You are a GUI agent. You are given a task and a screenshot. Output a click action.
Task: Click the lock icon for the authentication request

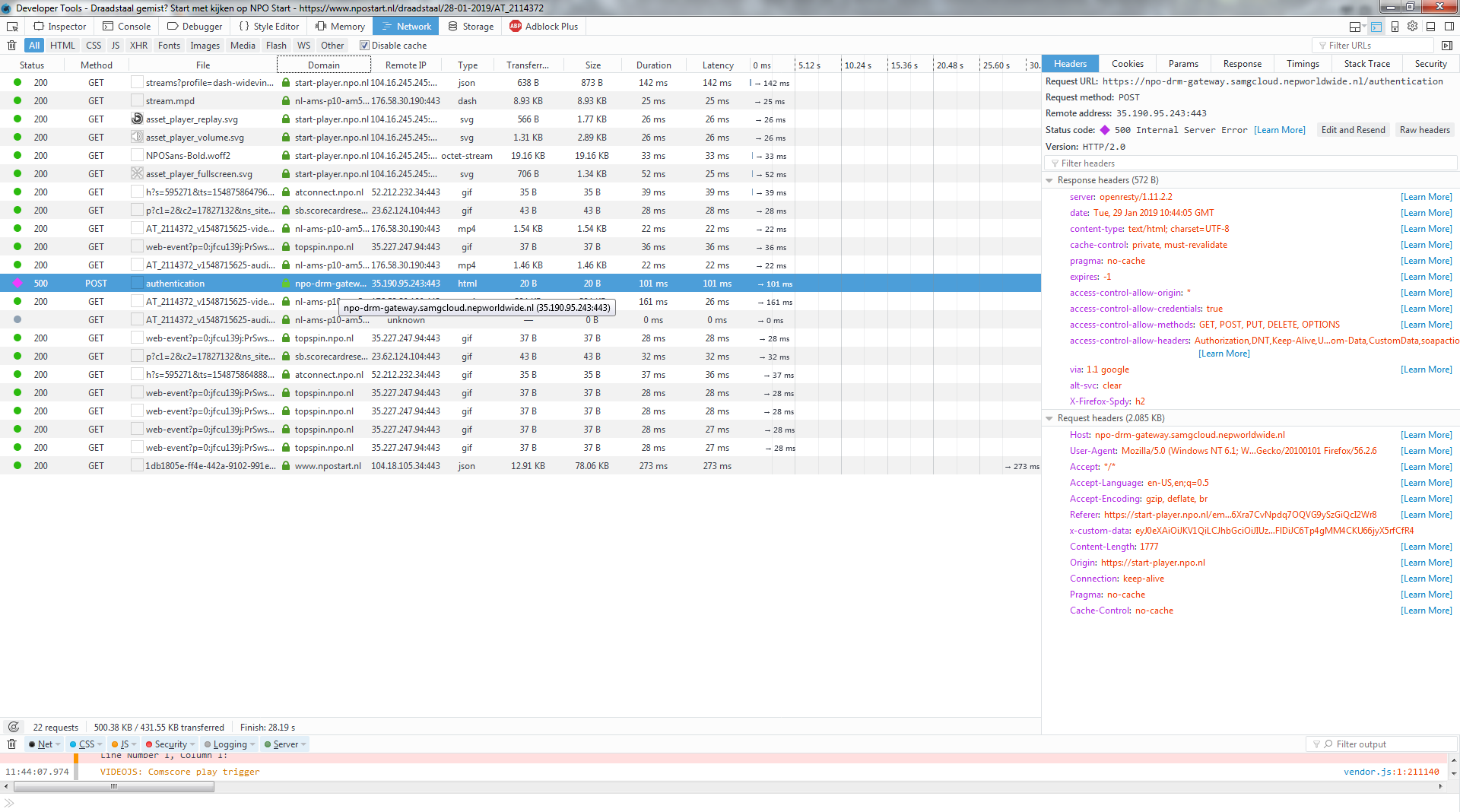(x=286, y=284)
